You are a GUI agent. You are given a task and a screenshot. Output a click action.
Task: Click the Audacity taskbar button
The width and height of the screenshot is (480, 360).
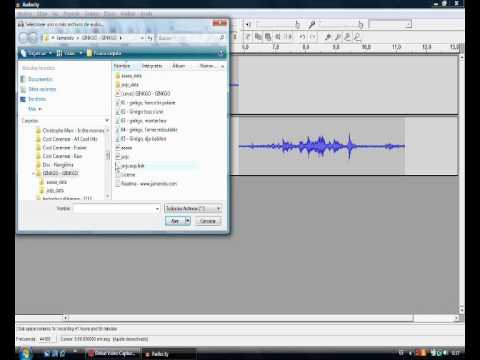pos(168,354)
